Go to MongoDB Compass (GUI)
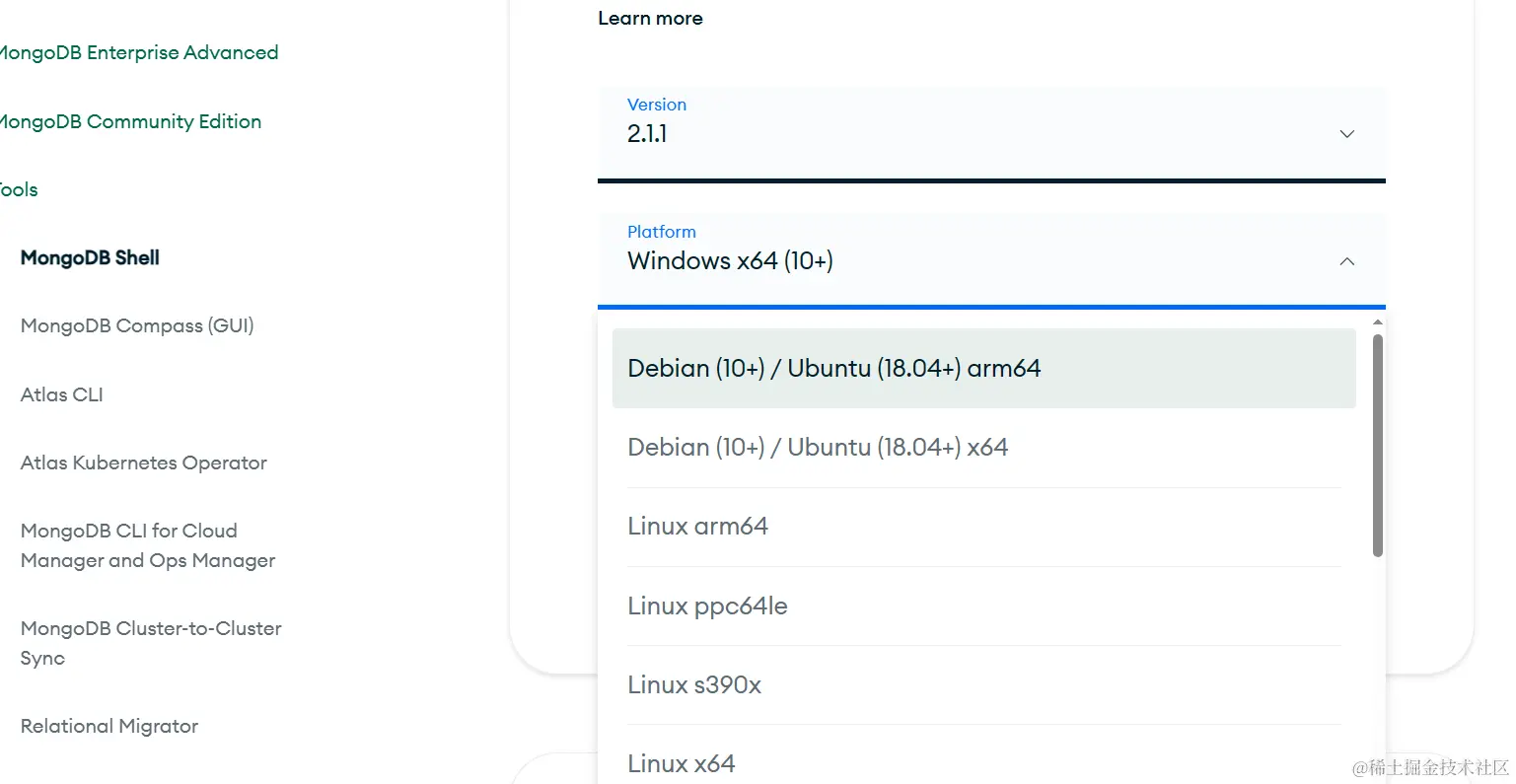 pos(137,325)
